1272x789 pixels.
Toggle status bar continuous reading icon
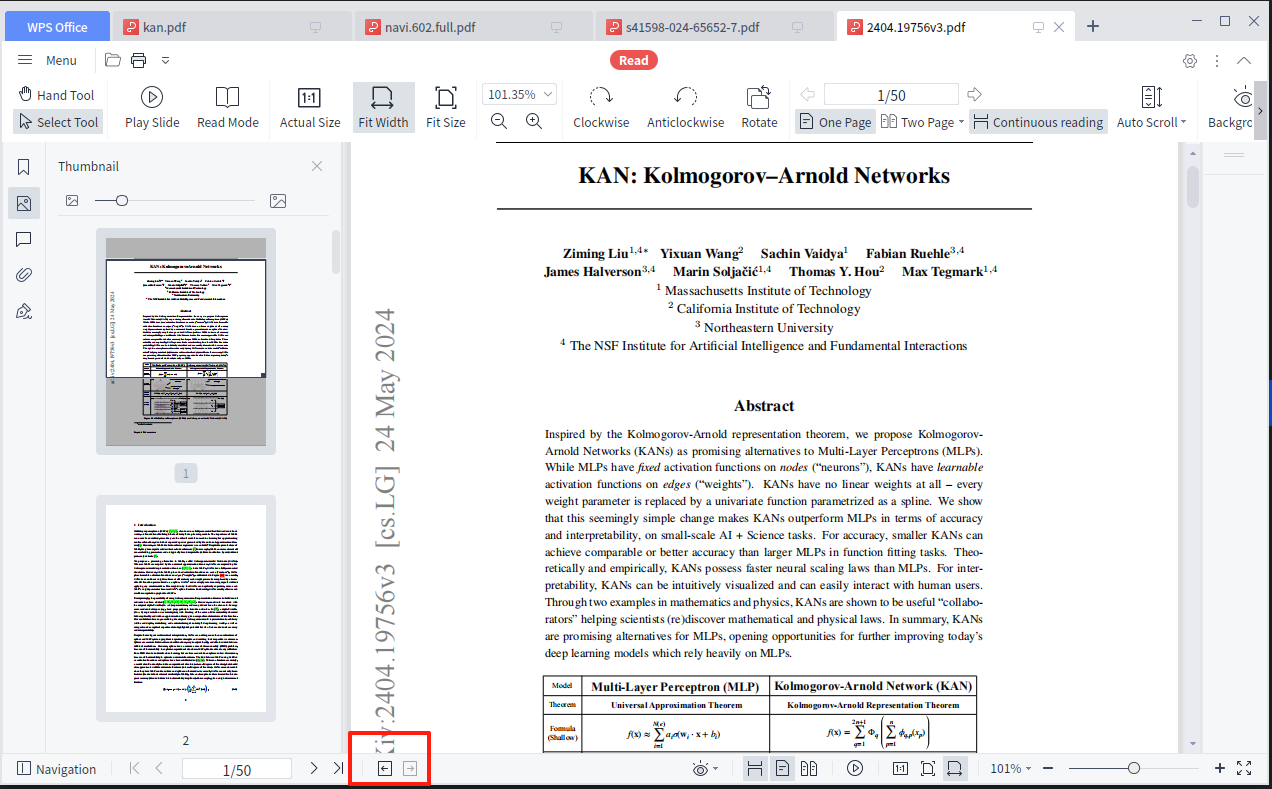[755, 768]
